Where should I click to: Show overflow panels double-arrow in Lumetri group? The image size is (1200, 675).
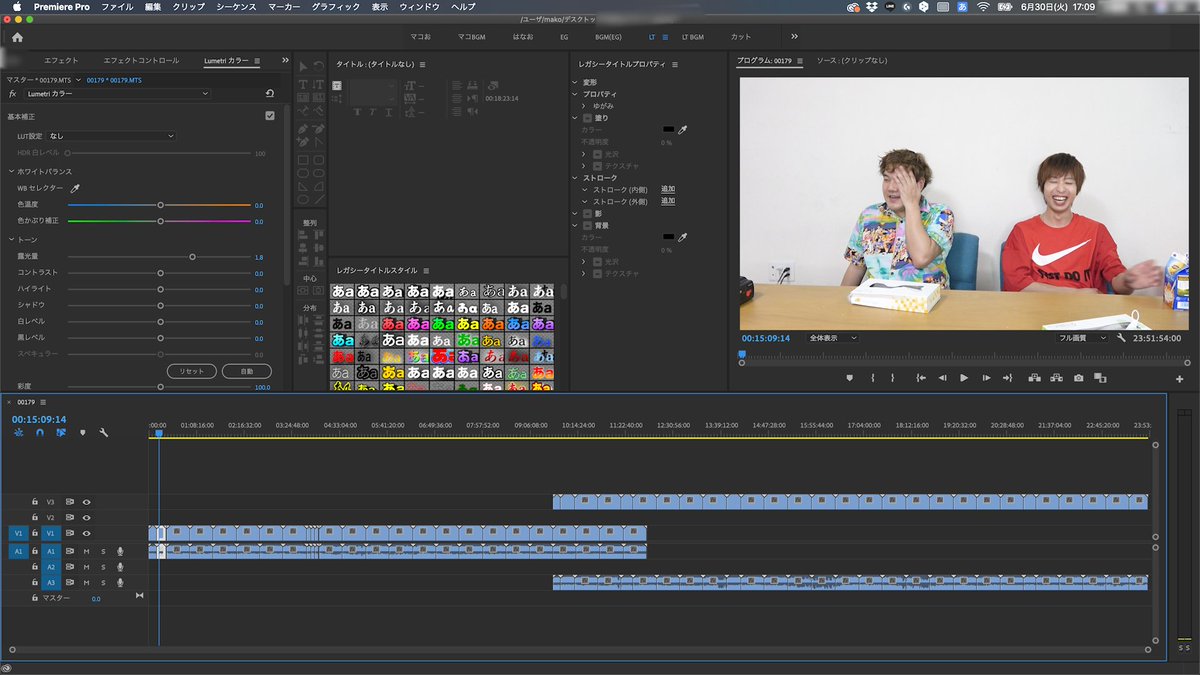285,61
